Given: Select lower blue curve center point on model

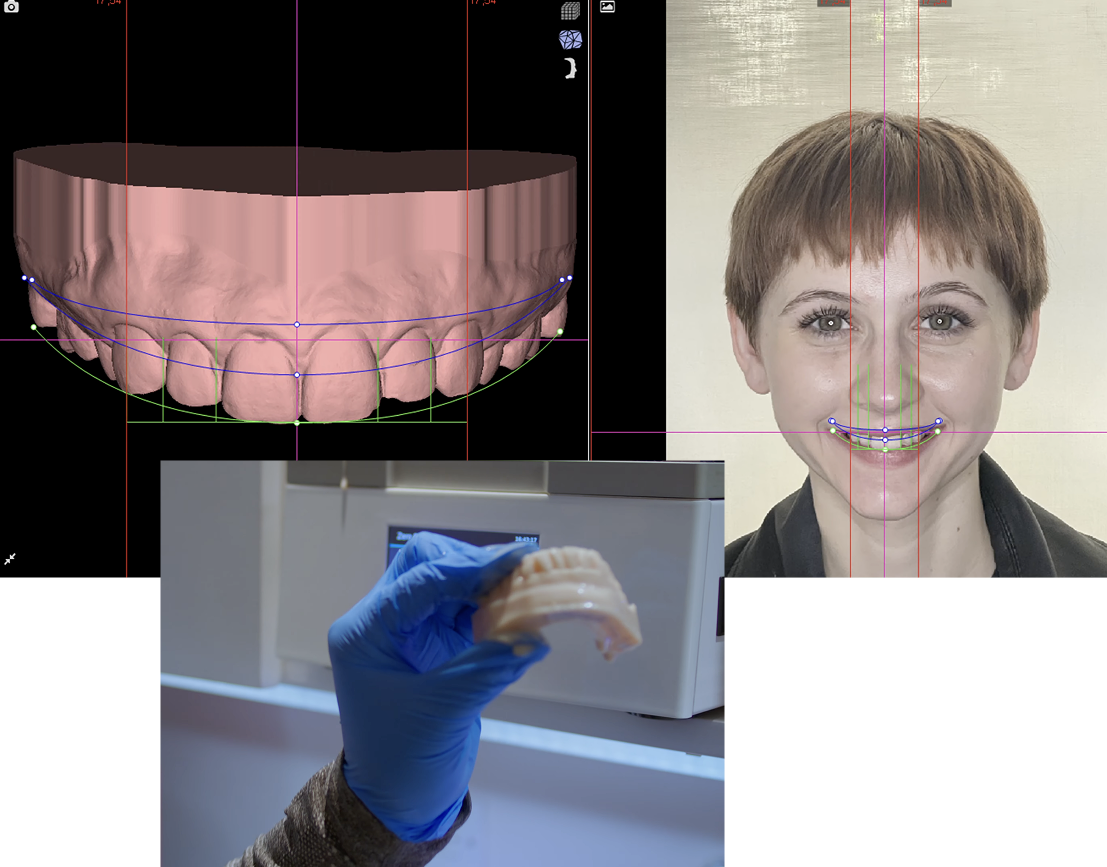Looking at the screenshot, I should click(x=297, y=375).
